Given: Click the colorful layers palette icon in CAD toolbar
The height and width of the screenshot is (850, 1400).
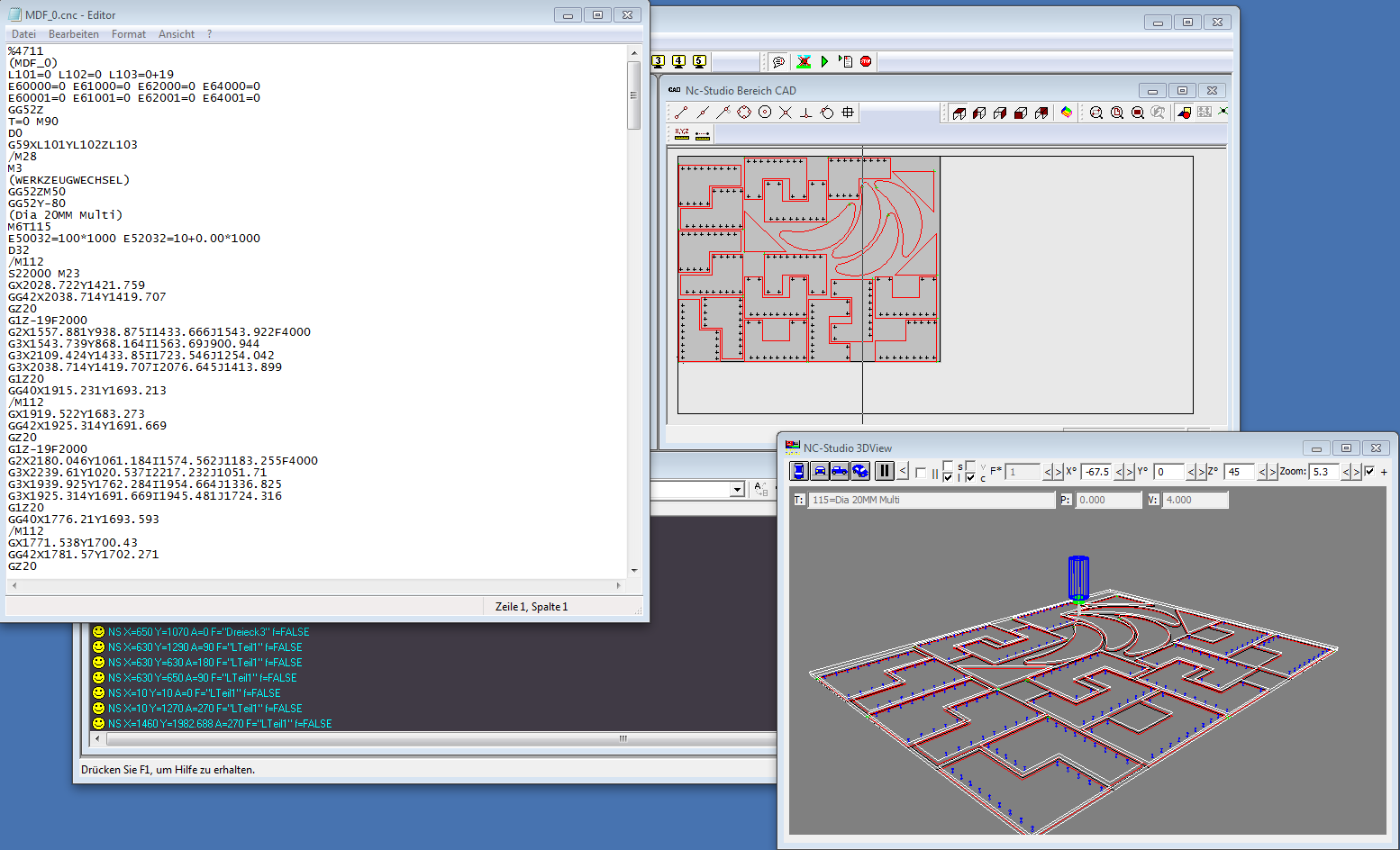Looking at the screenshot, I should point(1066,112).
